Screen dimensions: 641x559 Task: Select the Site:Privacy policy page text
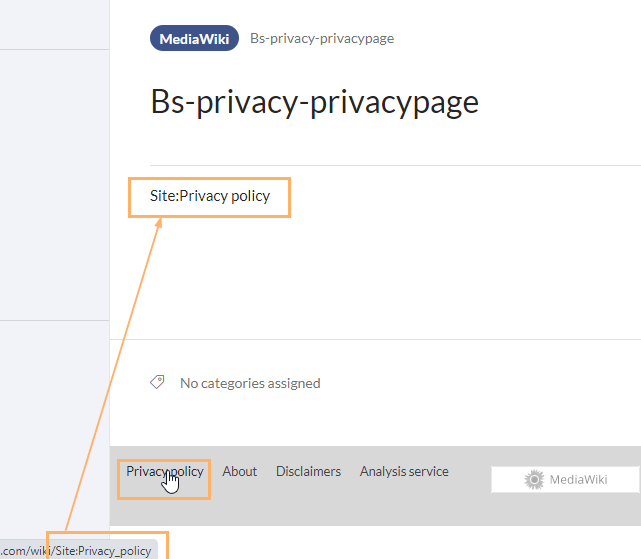[x=210, y=196]
